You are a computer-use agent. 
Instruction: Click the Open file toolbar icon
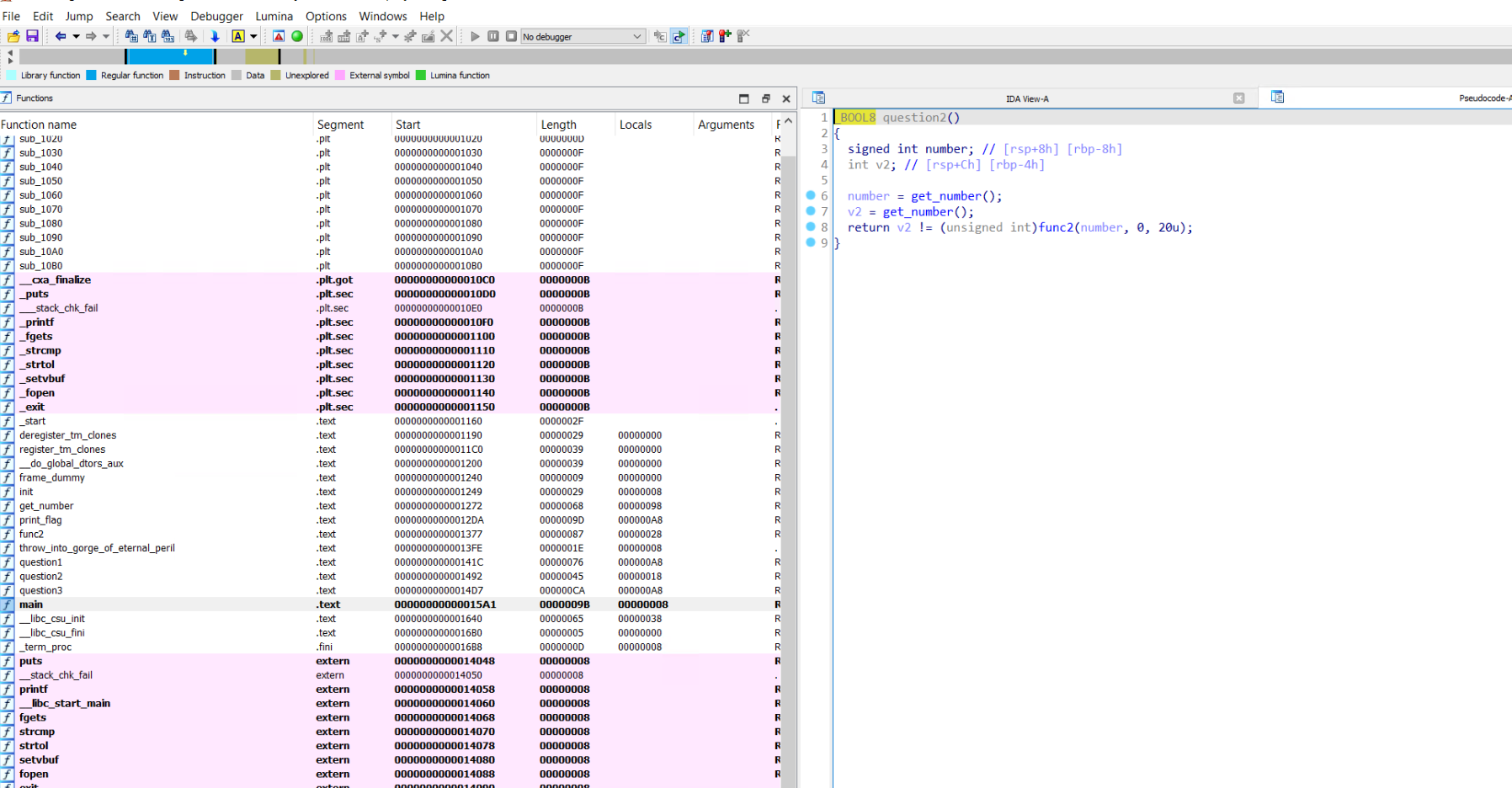(x=13, y=36)
